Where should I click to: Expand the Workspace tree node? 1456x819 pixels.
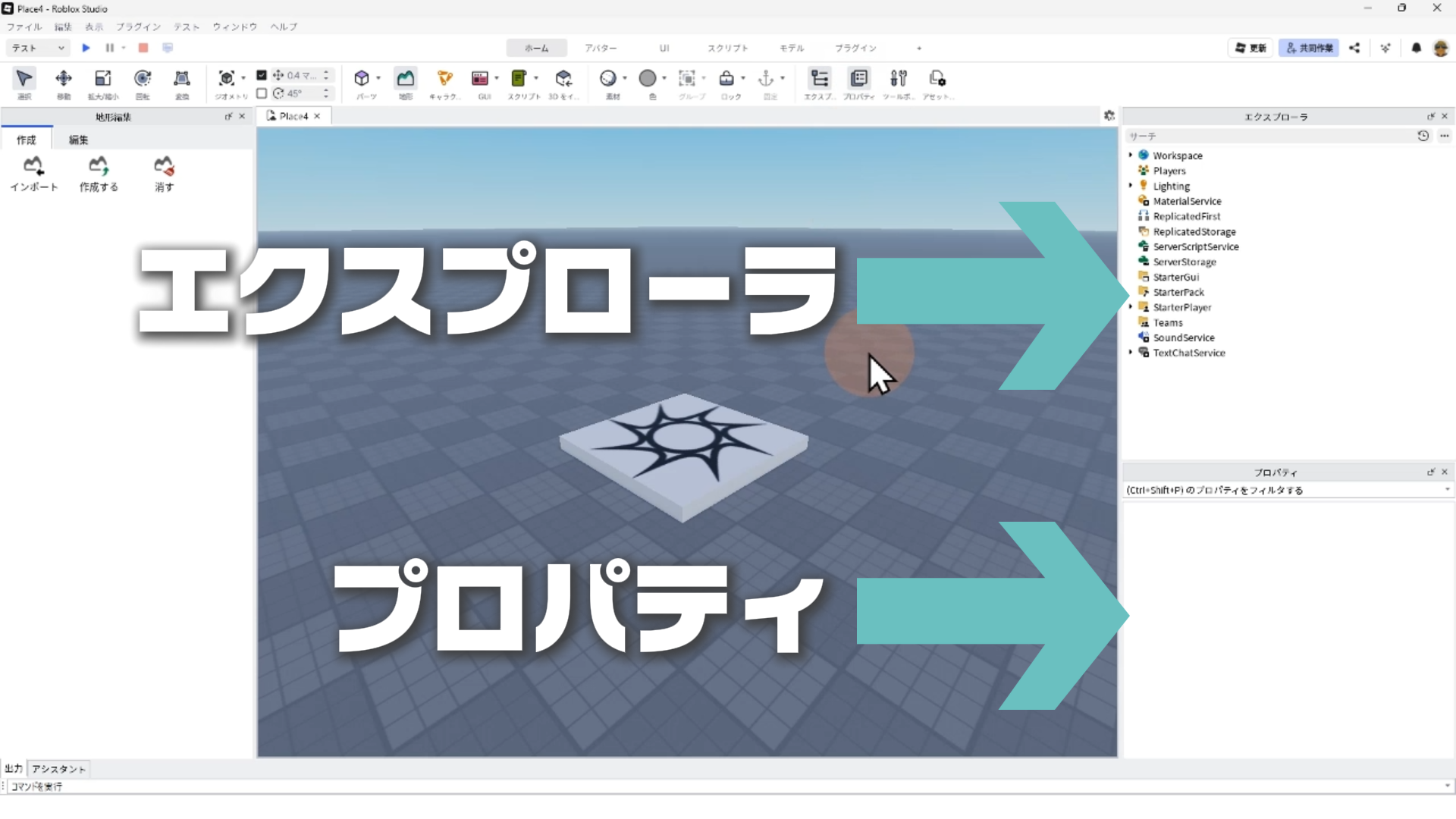click(1131, 155)
